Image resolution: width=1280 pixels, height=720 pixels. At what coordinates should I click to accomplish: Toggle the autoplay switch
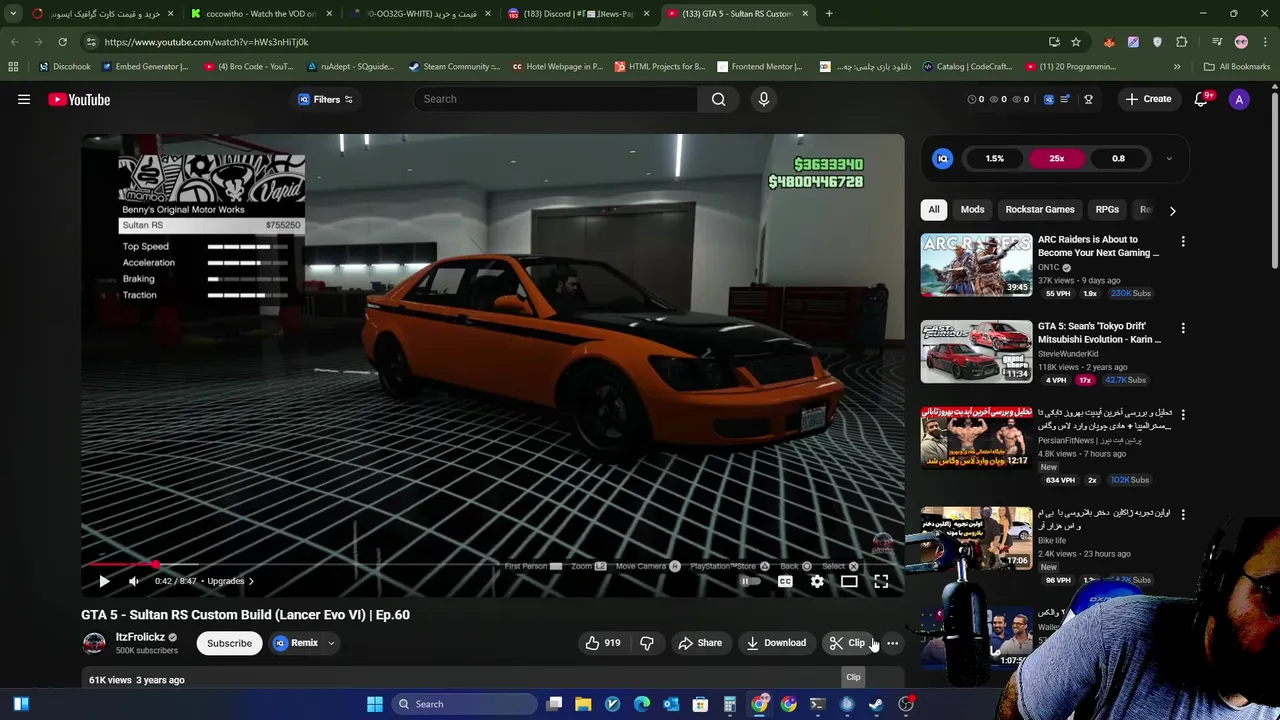pos(749,581)
